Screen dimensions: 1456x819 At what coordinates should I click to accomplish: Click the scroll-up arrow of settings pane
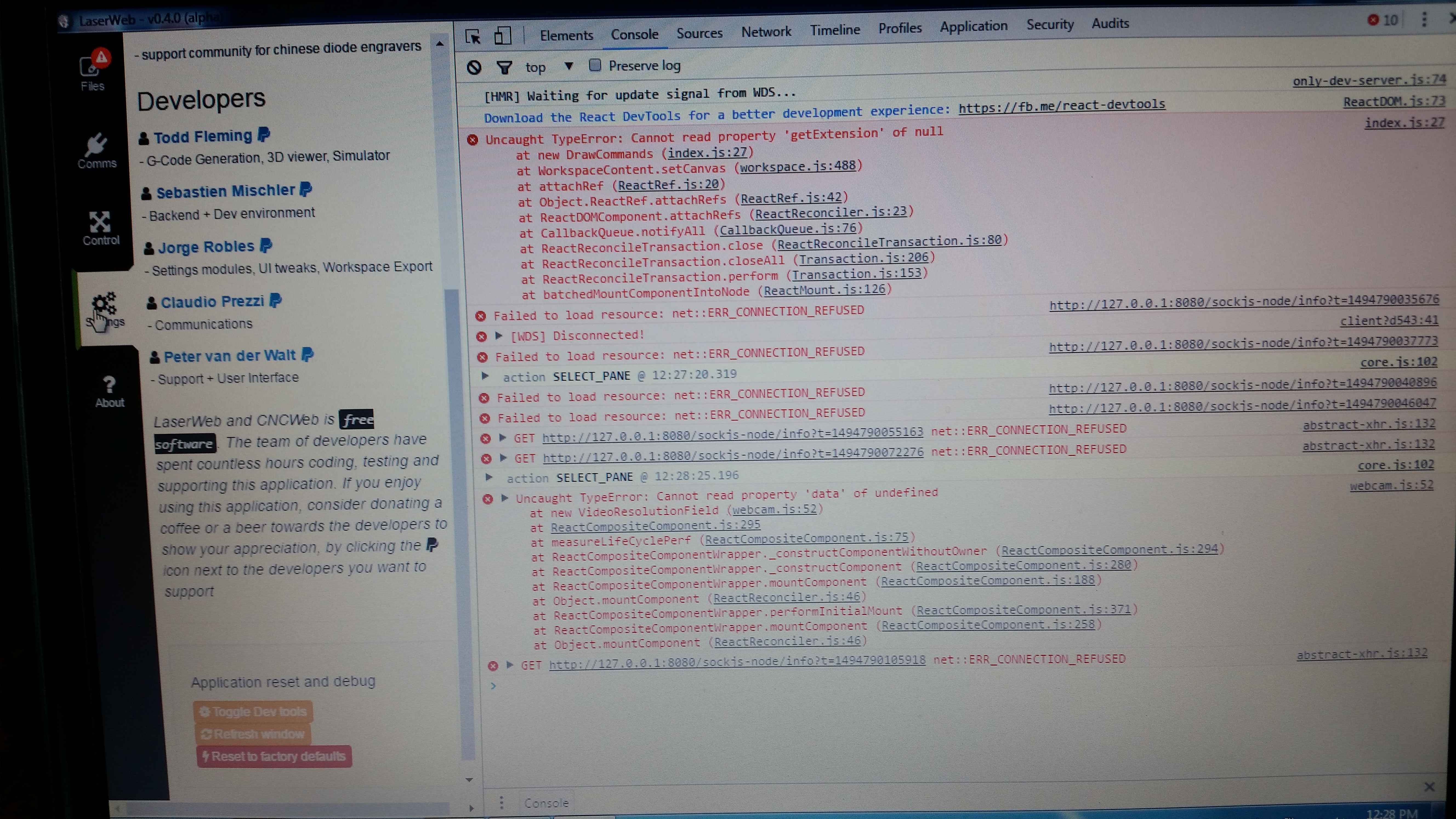pyautogui.click(x=440, y=44)
